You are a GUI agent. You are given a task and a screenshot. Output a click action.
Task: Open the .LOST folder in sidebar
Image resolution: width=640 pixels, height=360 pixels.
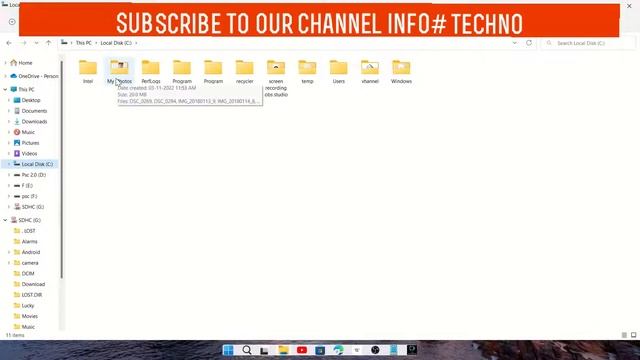click(28, 231)
